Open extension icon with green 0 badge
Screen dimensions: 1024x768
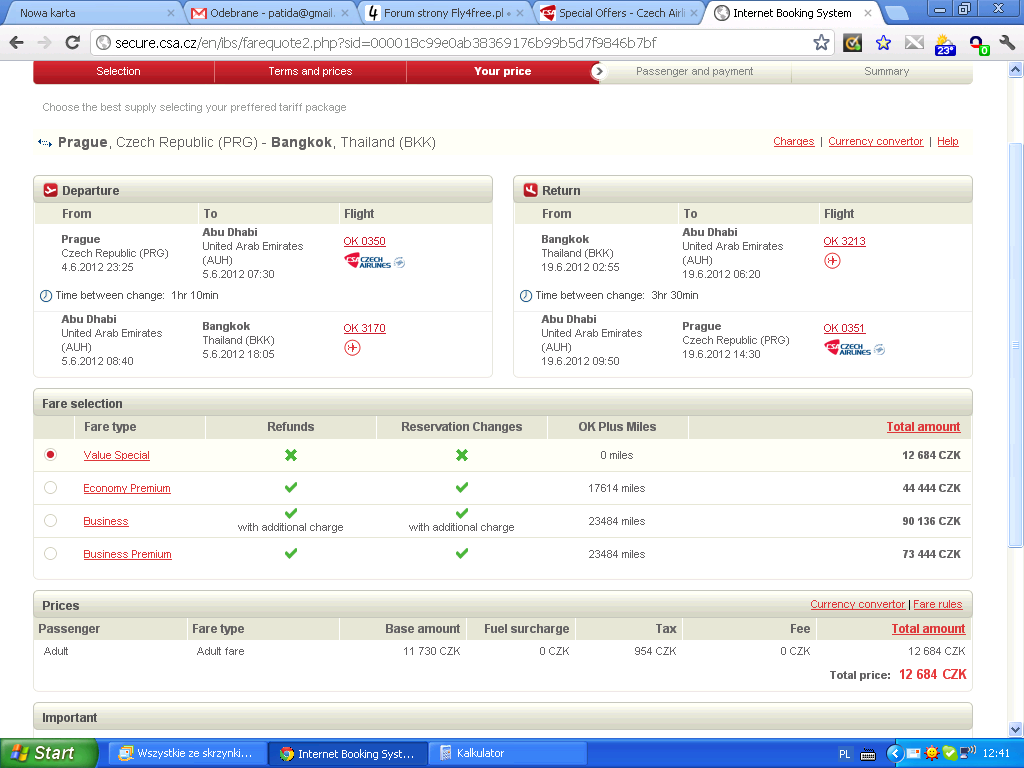click(978, 44)
